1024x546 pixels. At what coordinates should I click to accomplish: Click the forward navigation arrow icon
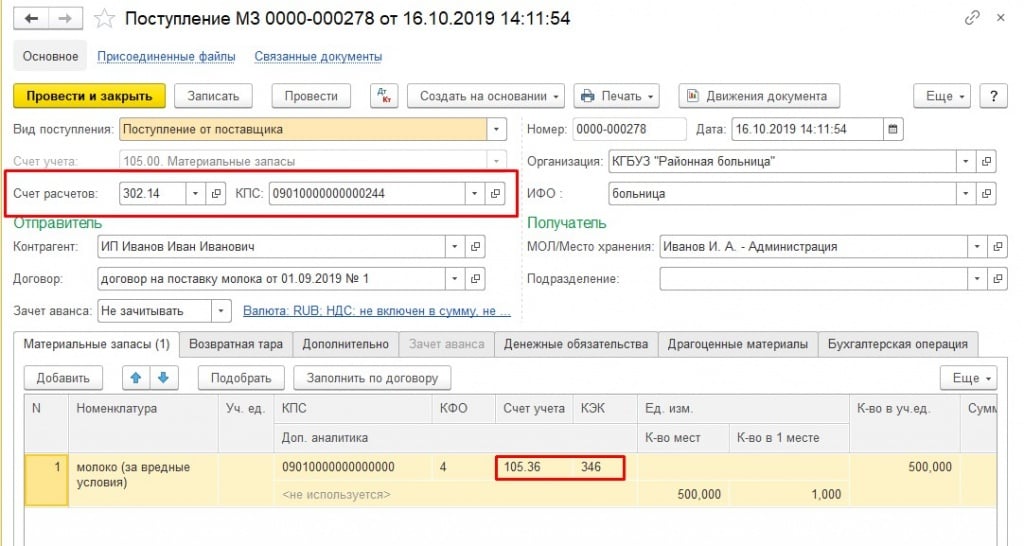pyautogui.click(x=64, y=19)
